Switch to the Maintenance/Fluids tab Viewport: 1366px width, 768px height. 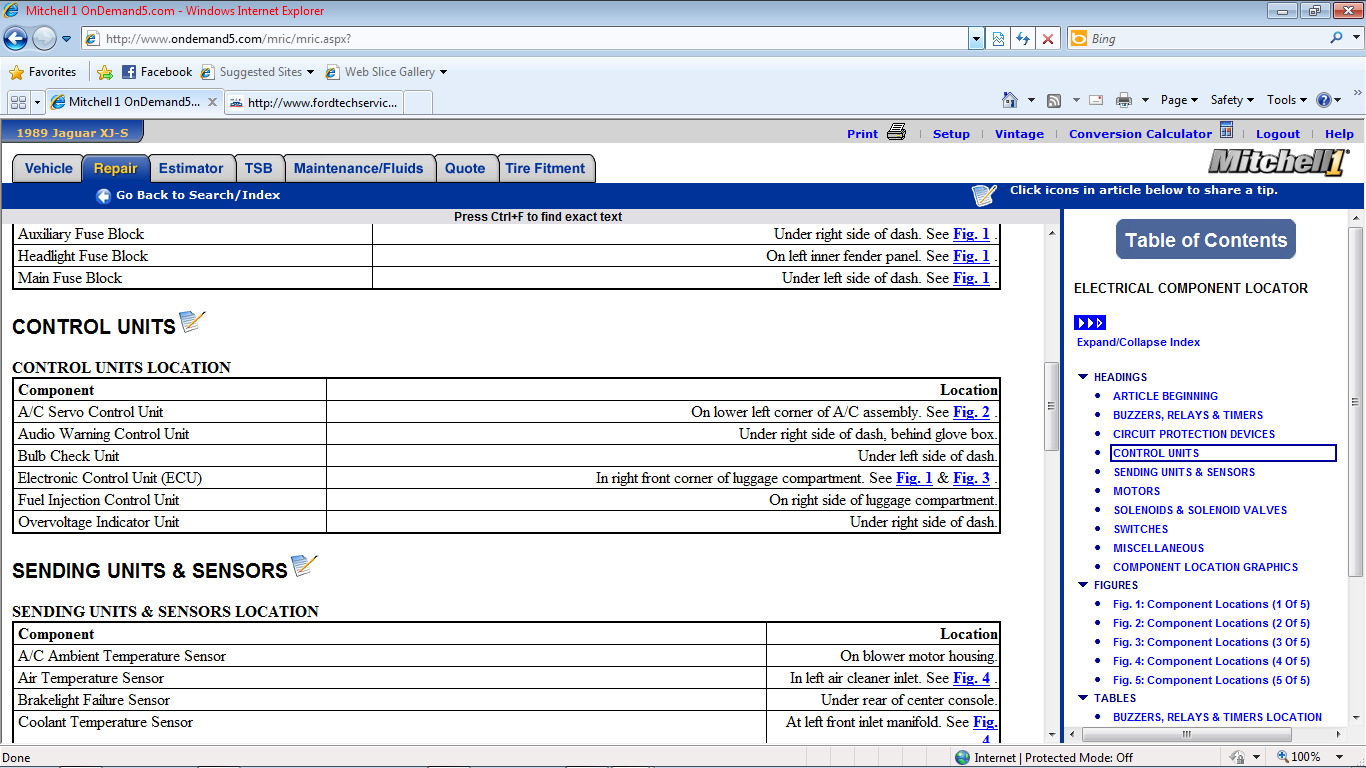(359, 169)
